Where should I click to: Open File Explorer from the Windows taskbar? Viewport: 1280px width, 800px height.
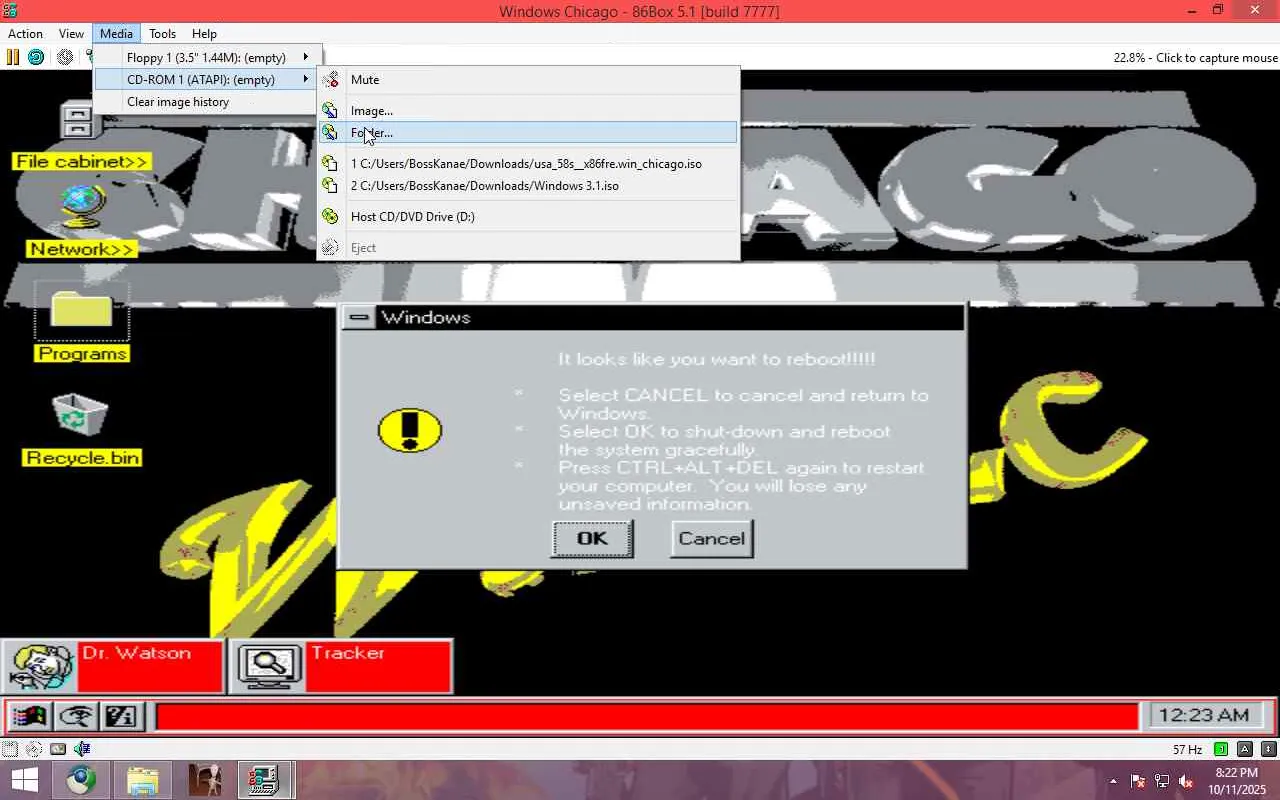click(143, 780)
